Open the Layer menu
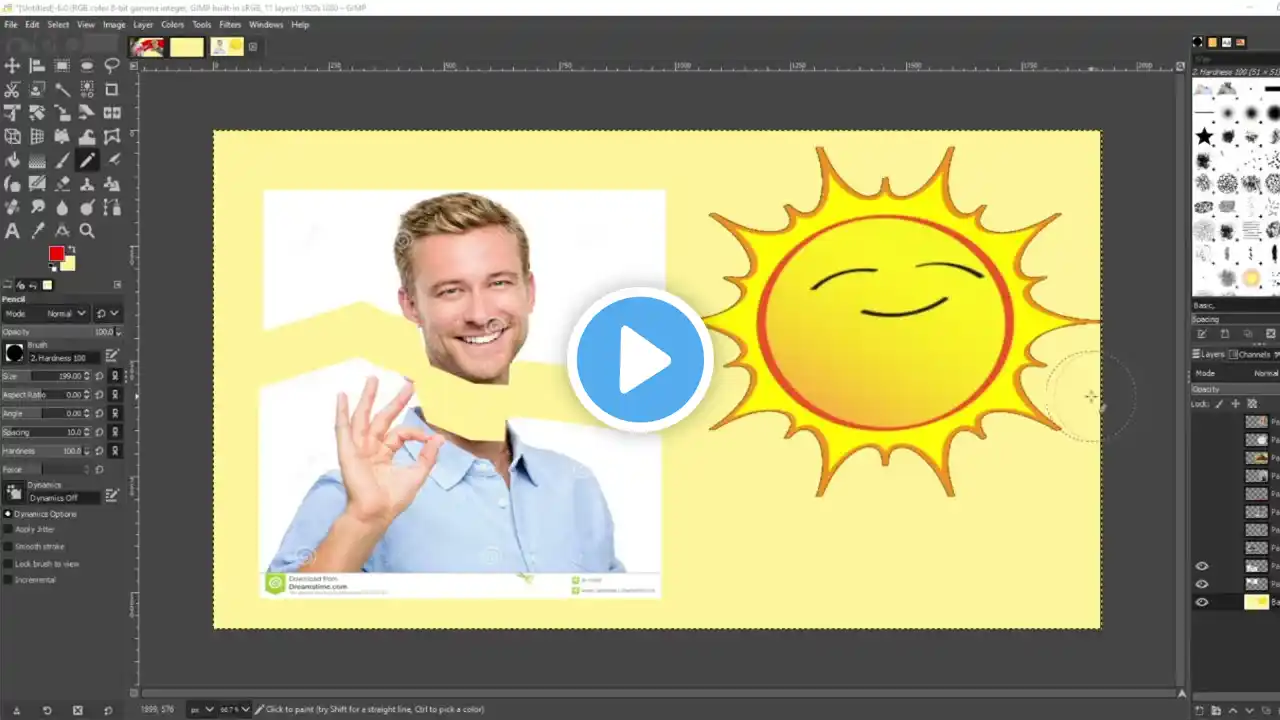Image resolution: width=1280 pixels, height=720 pixels. 143,24
